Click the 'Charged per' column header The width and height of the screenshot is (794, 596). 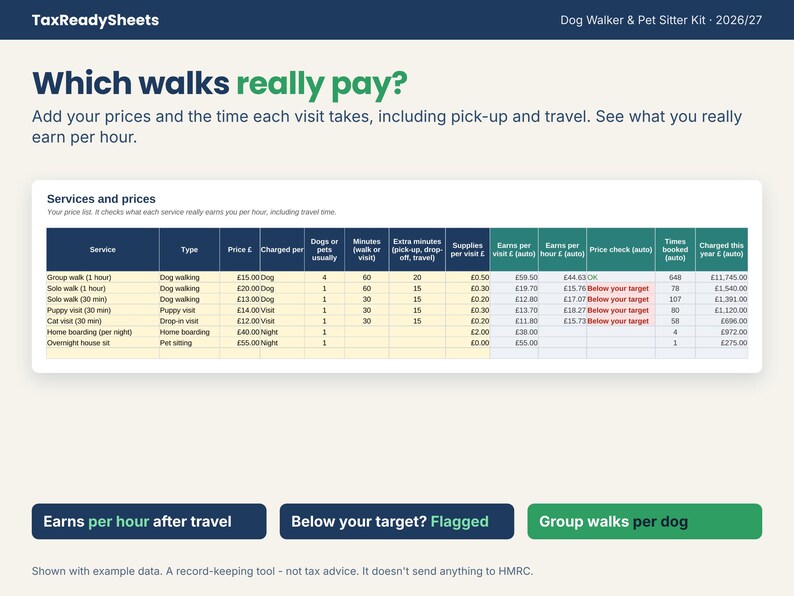[282, 250]
